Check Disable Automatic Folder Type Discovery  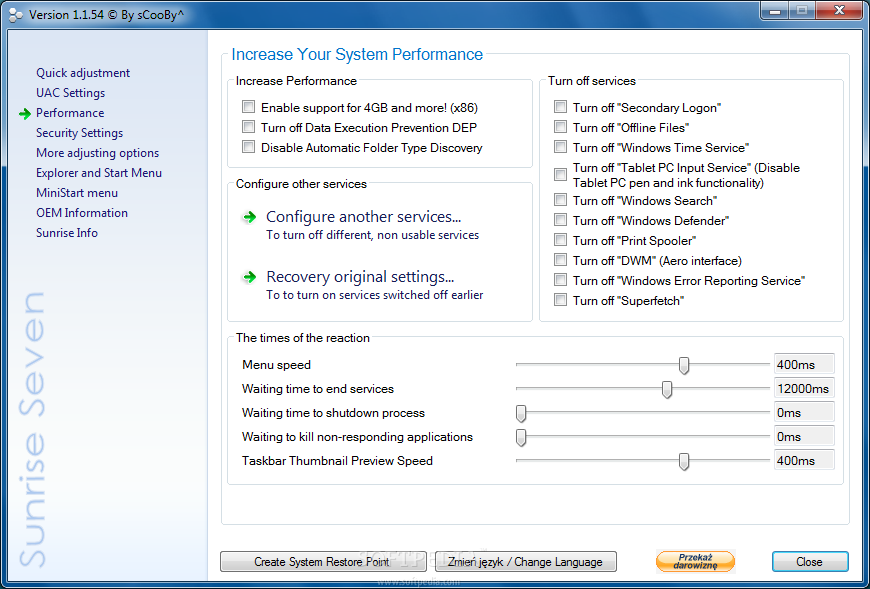point(249,147)
